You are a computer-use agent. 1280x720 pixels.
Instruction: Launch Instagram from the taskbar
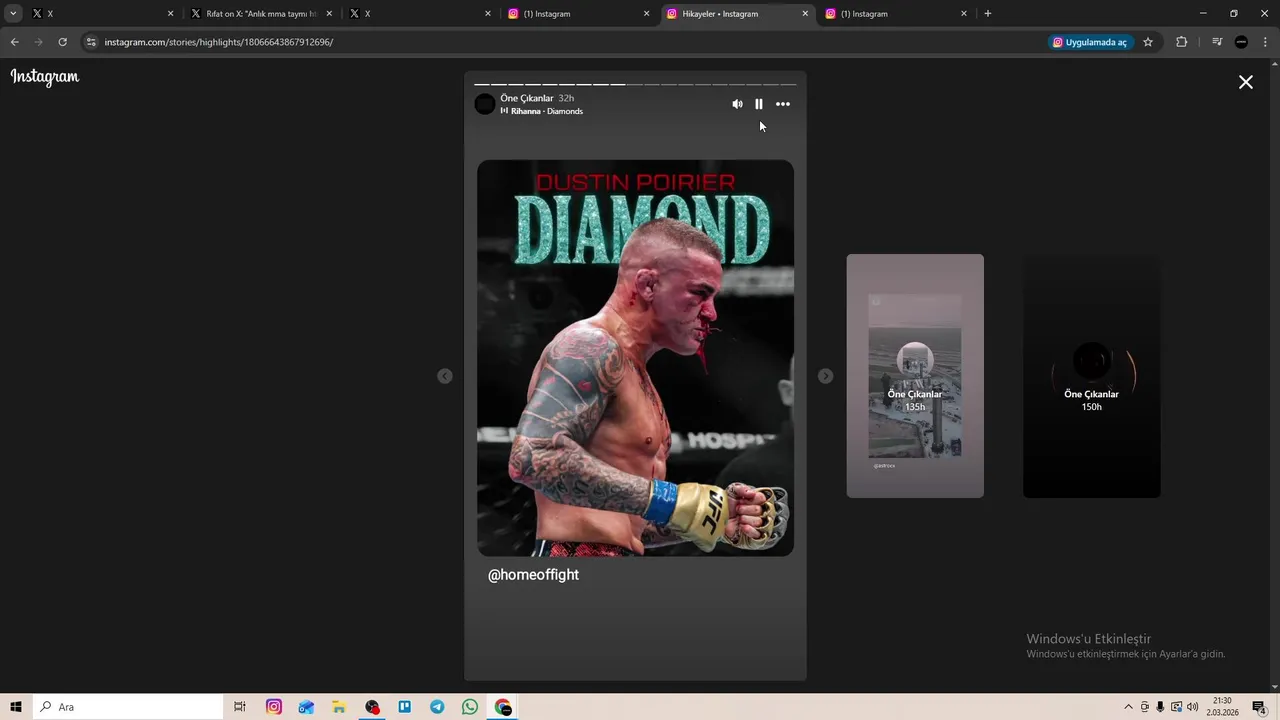point(274,707)
